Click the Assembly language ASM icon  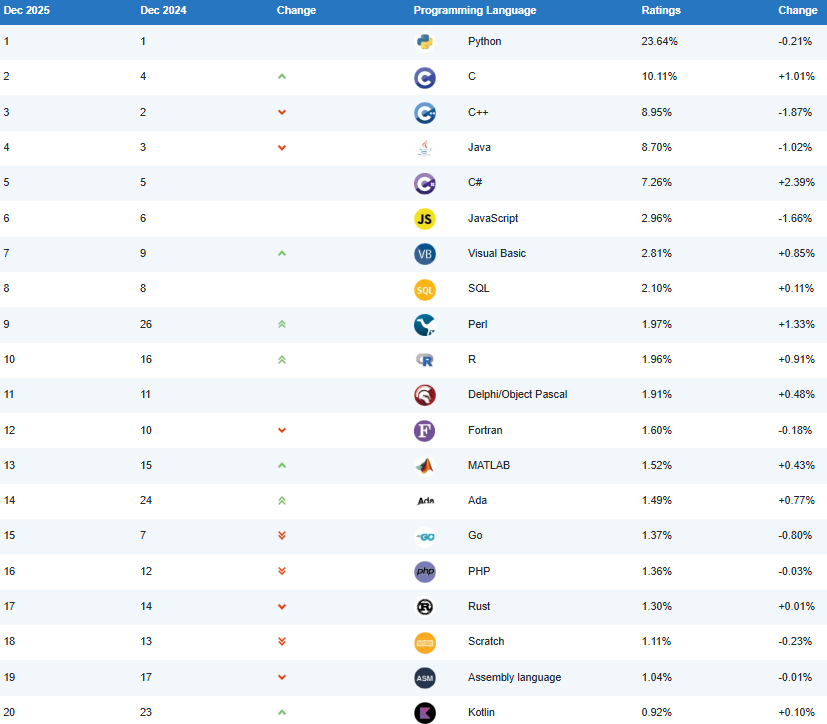(425, 677)
